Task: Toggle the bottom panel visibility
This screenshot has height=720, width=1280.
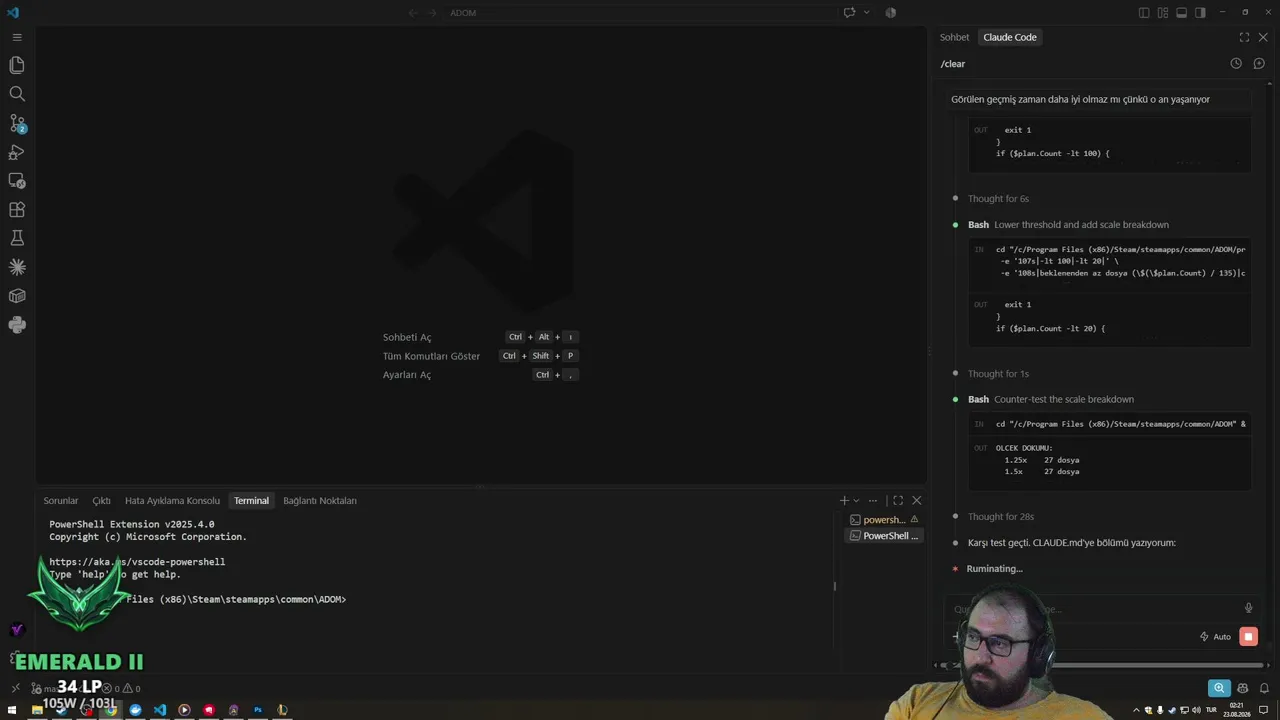Action: pos(1181,13)
